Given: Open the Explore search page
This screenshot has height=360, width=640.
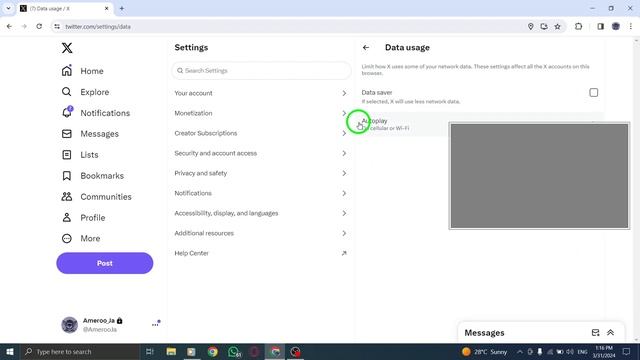Looking at the screenshot, I should coord(85,92).
